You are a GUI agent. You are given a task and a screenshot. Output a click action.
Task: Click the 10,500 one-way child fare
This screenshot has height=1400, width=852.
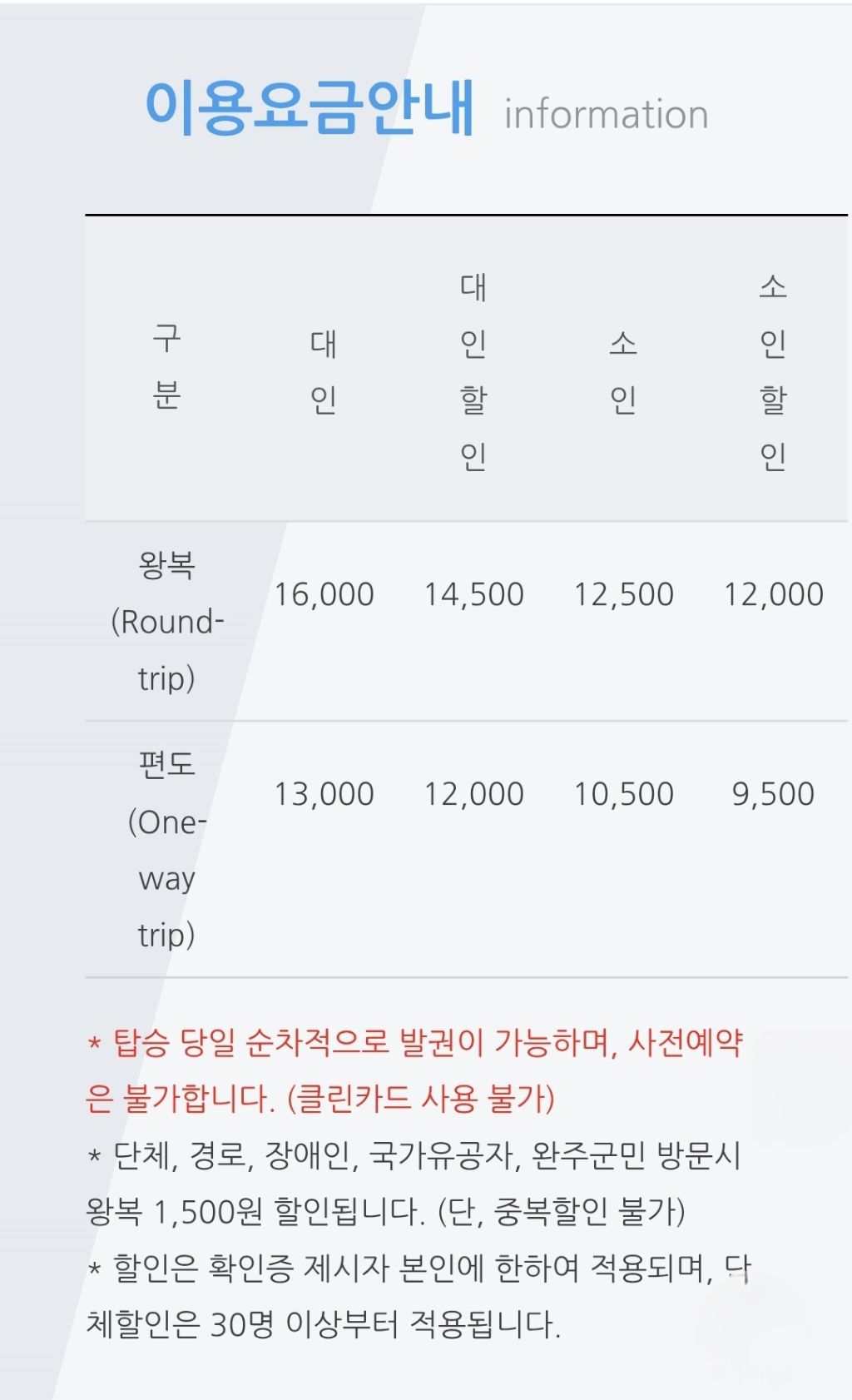623,794
